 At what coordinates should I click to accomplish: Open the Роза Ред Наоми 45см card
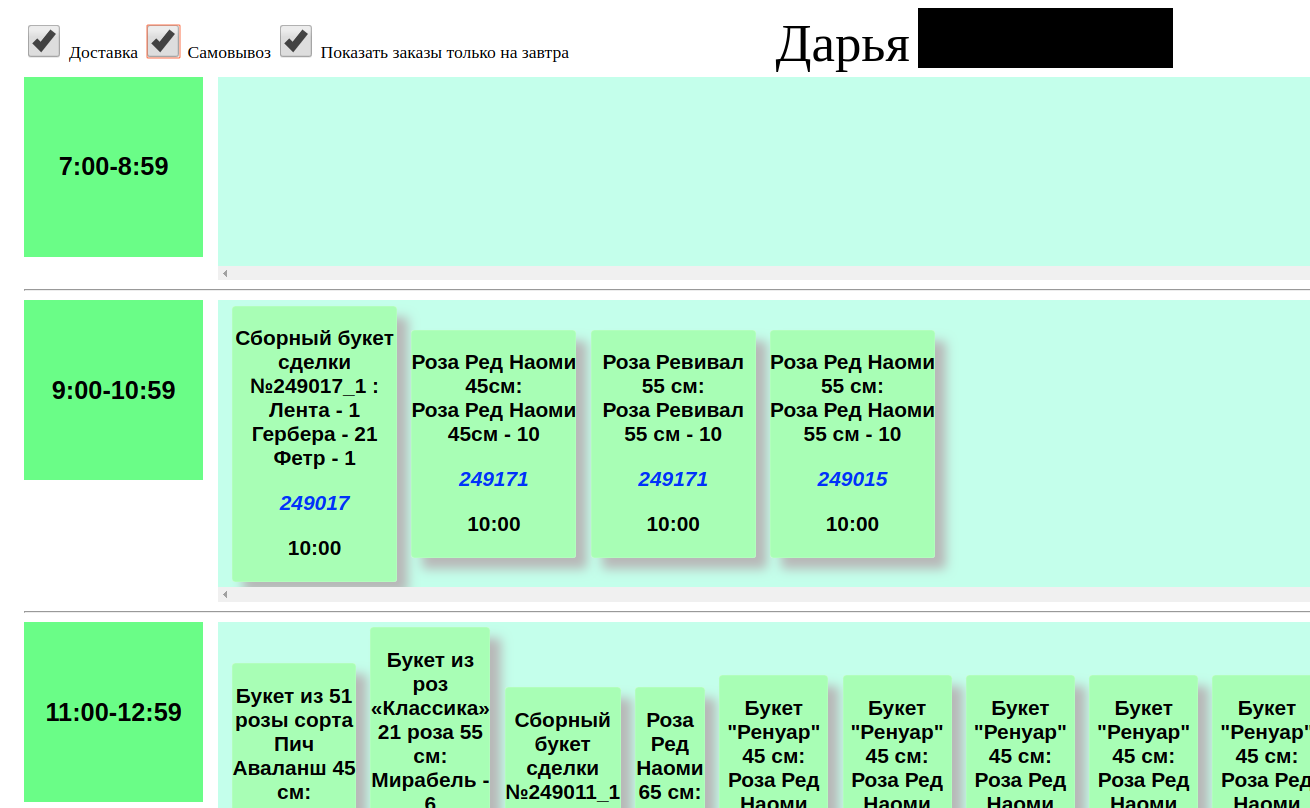(x=494, y=444)
